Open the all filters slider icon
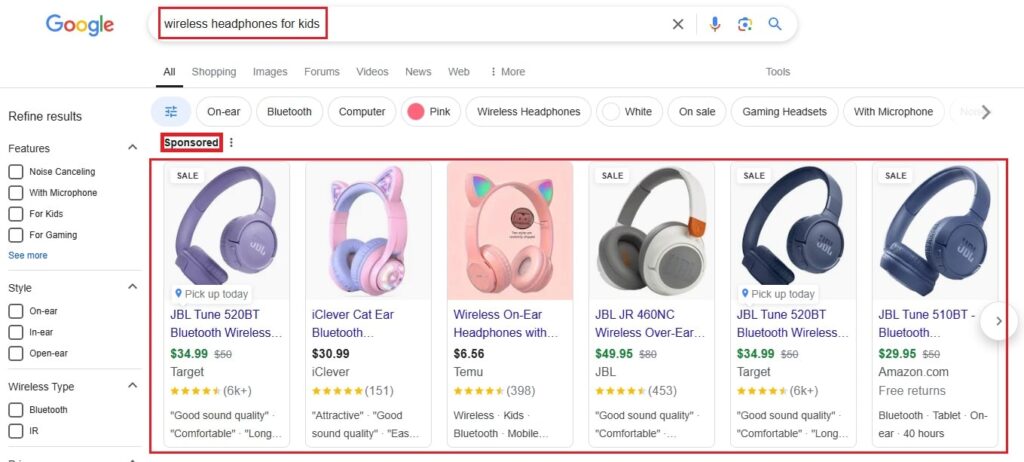Screen dimensions: 1024x462 click(171, 112)
